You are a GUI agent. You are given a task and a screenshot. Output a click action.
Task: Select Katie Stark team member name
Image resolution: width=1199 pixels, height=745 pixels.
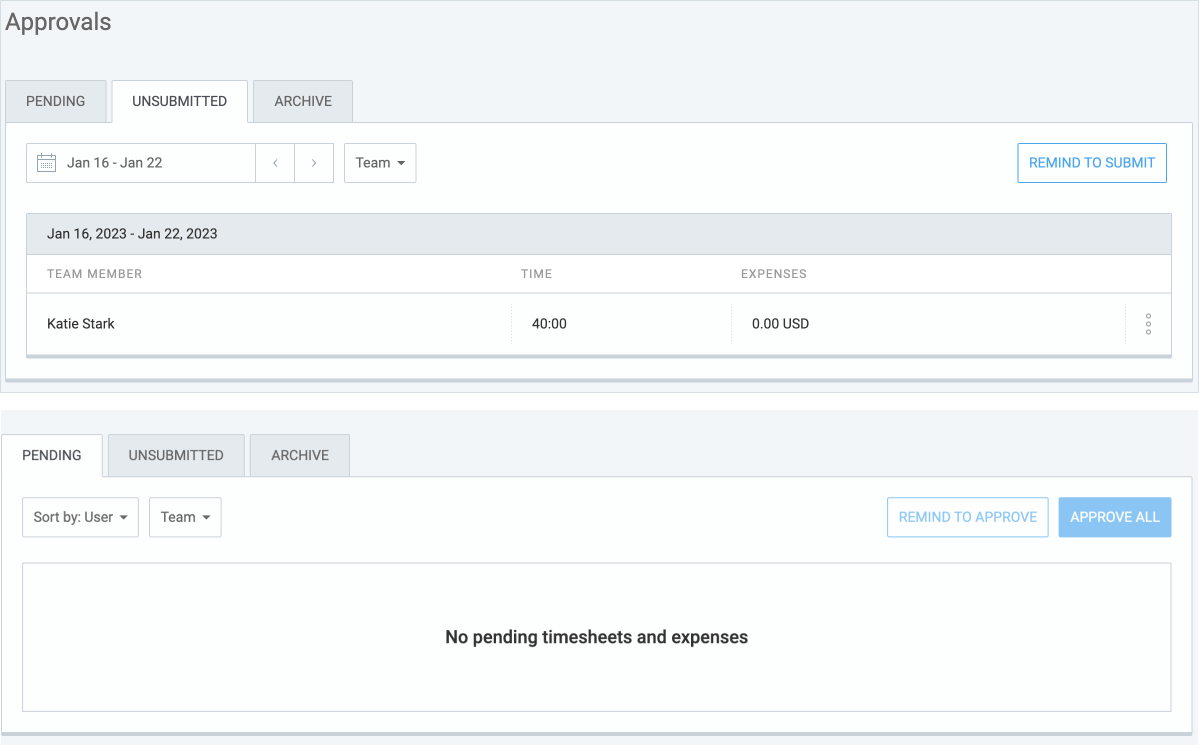click(x=80, y=324)
